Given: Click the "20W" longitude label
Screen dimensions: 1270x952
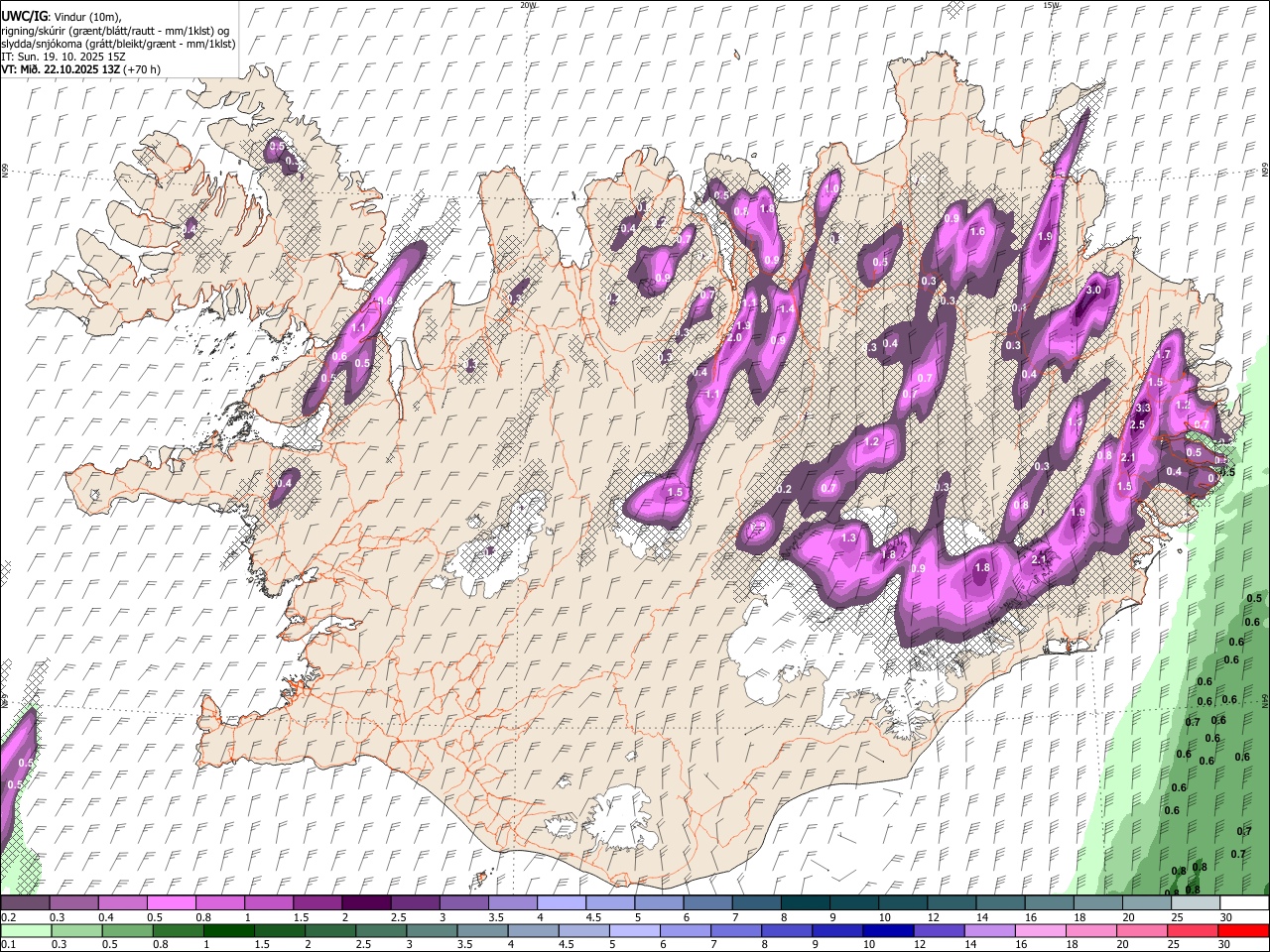Looking at the screenshot, I should coord(528,5).
